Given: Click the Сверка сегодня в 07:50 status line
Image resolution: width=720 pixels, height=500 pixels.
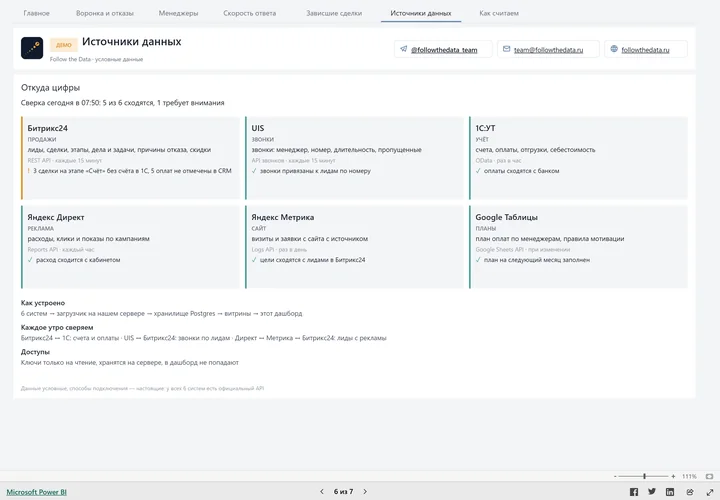Looking at the screenshot, I should click(x=123, y=103).
